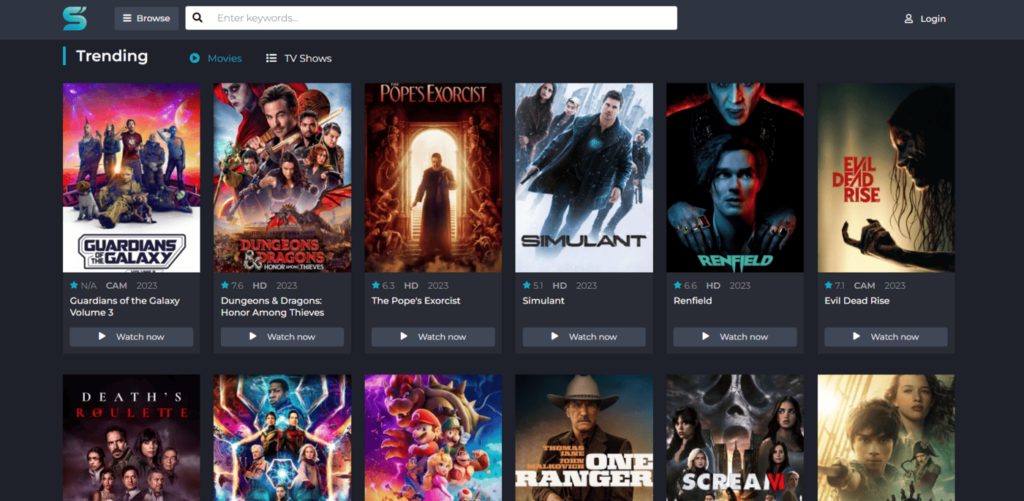1024x501 pixels.
Task: Click Watch now under Simulant
Action: point(584,337)
